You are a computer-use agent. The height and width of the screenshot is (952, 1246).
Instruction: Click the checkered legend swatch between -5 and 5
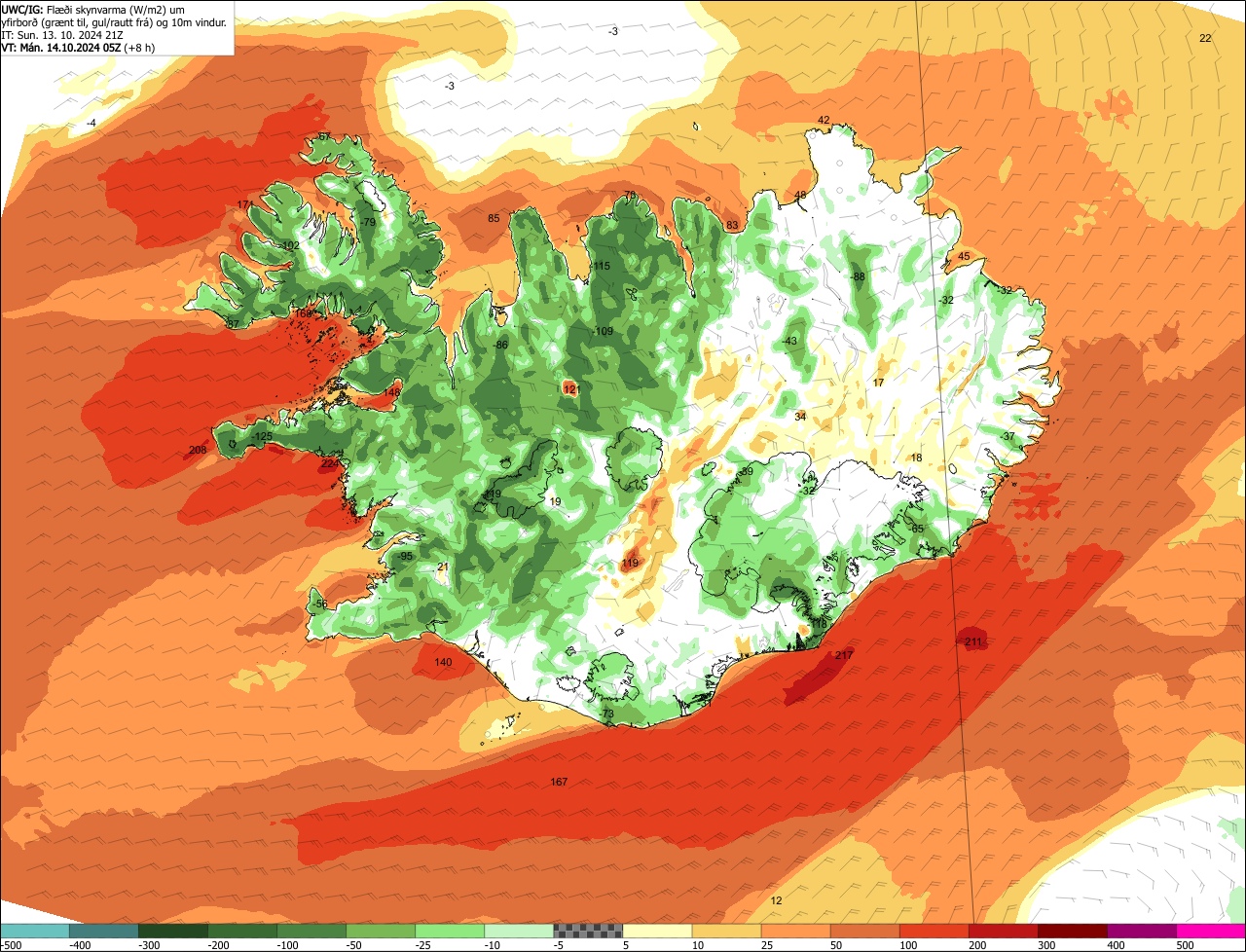pyautogui.click(x=588, y=931)
